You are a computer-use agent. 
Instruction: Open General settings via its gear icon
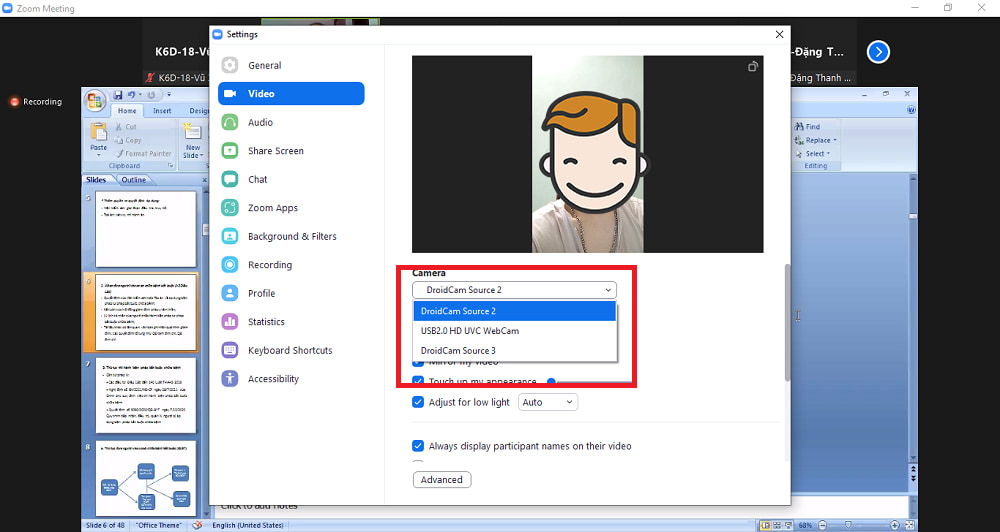tap(230, 65)
